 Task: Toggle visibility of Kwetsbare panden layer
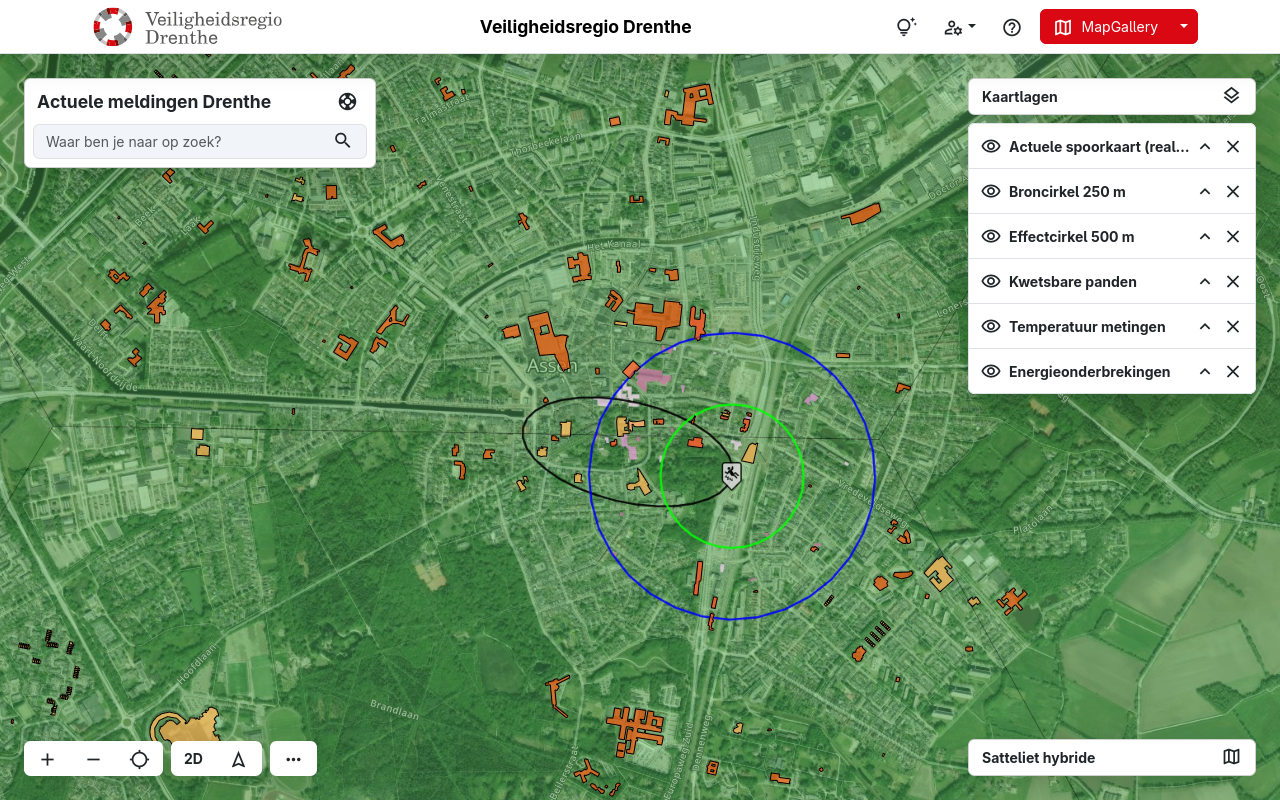click(x=991, y=281)
